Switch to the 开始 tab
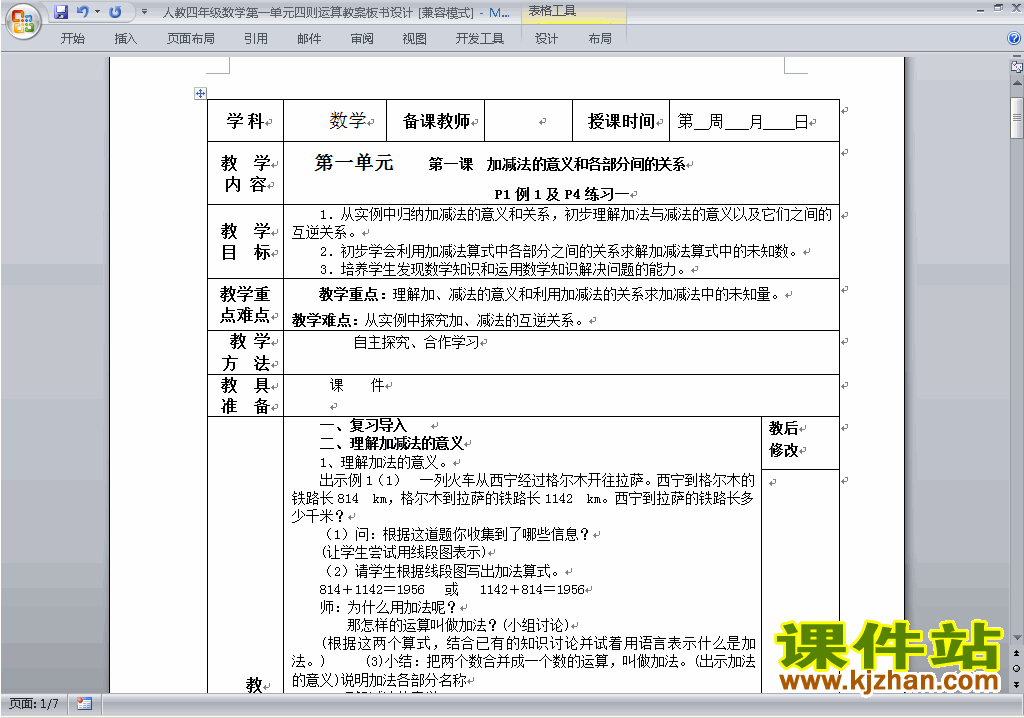Viewport: 1024px width, 718px height. pos(72,39)
